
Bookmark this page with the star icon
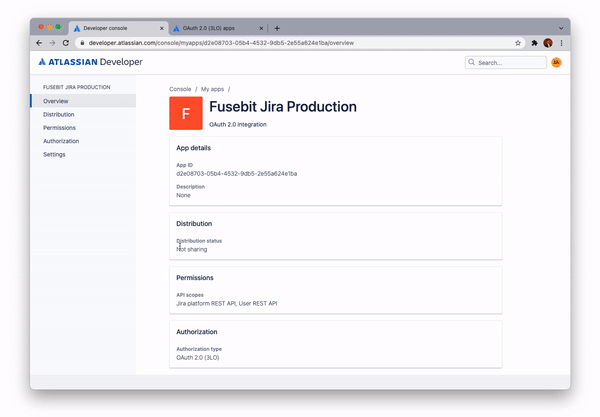(x=518, y=43)
